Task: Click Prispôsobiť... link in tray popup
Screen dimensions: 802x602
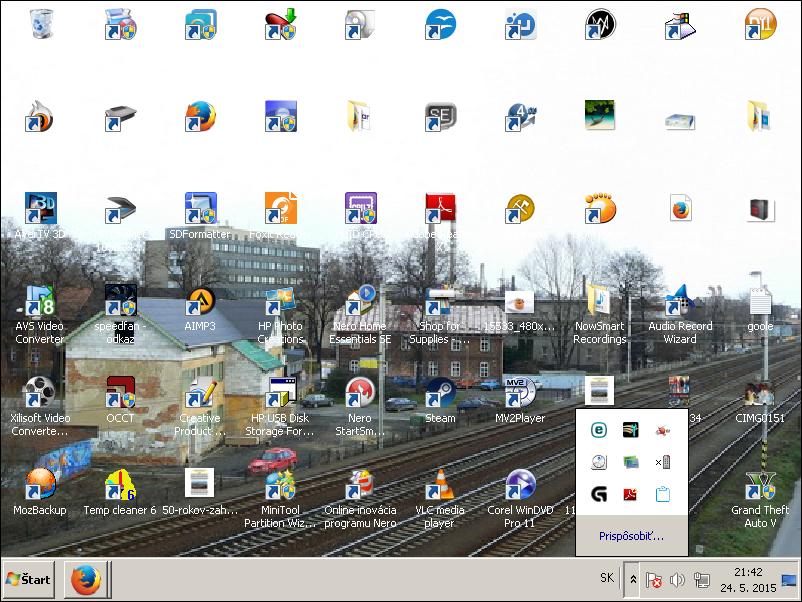Action: point(631,536)
